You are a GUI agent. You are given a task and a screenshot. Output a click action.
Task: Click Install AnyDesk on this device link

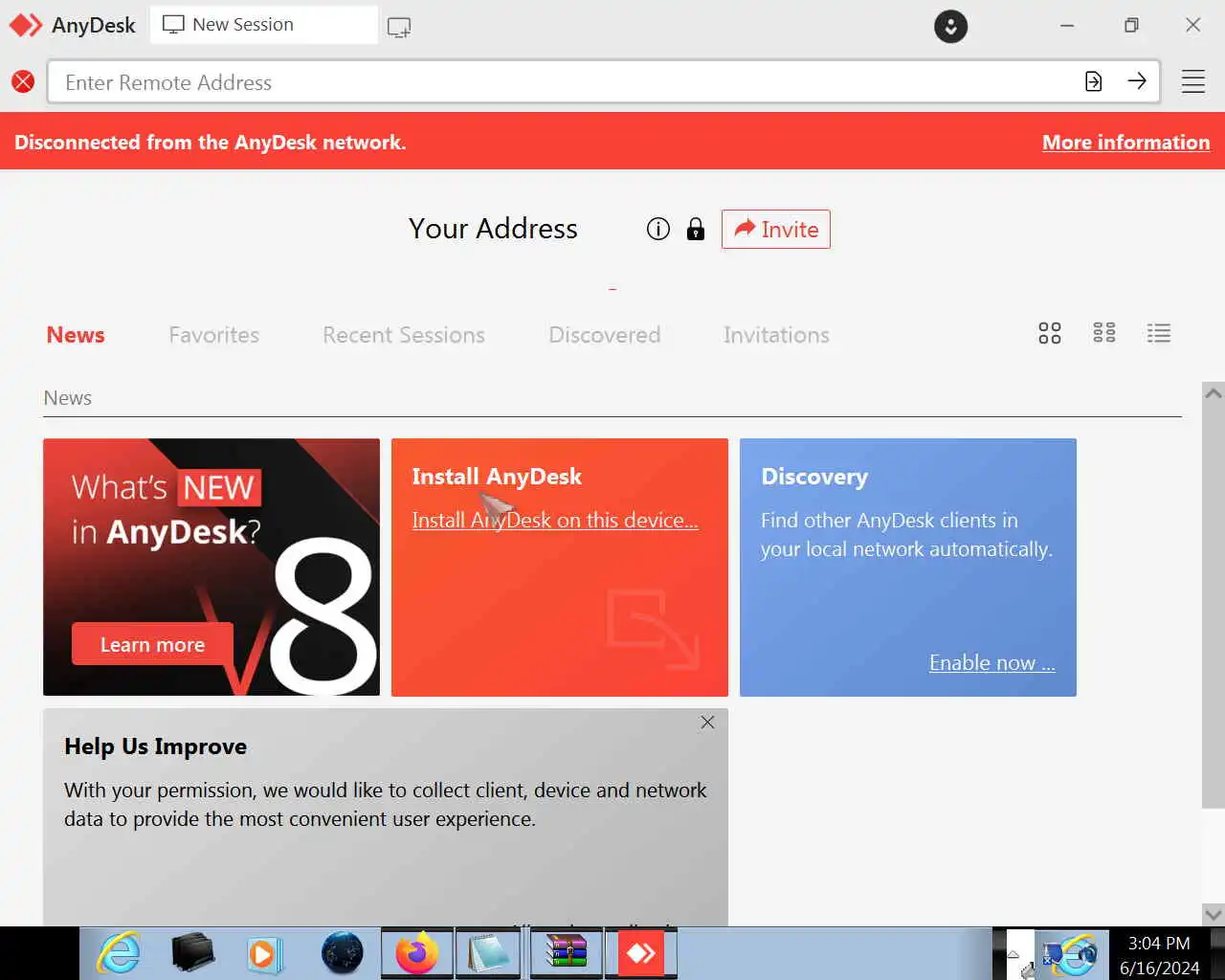click(555, 520)
